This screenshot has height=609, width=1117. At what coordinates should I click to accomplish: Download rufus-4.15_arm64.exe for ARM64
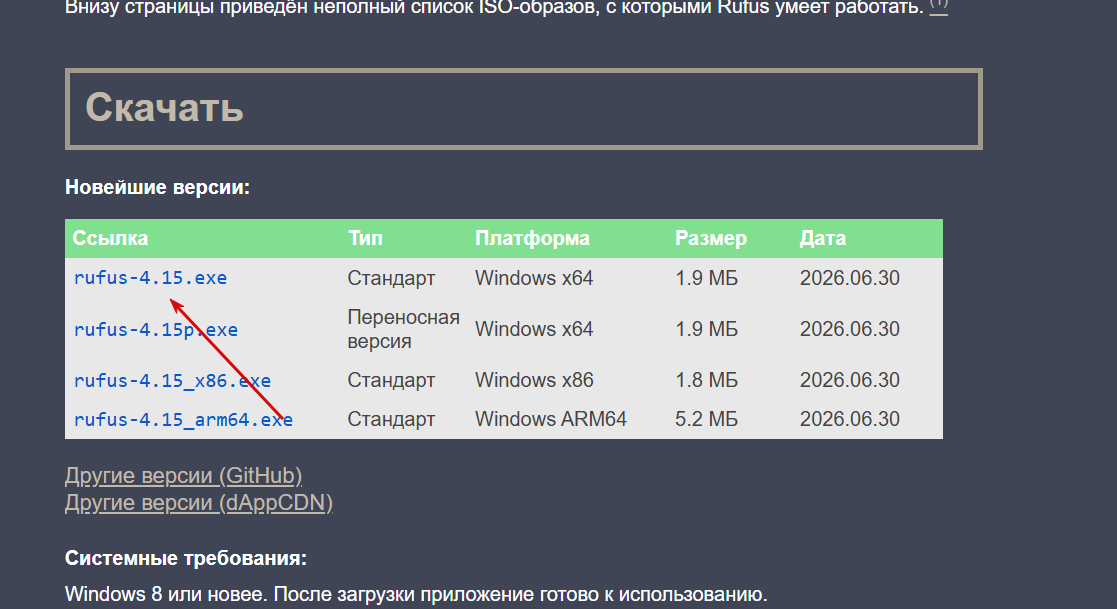183,420
